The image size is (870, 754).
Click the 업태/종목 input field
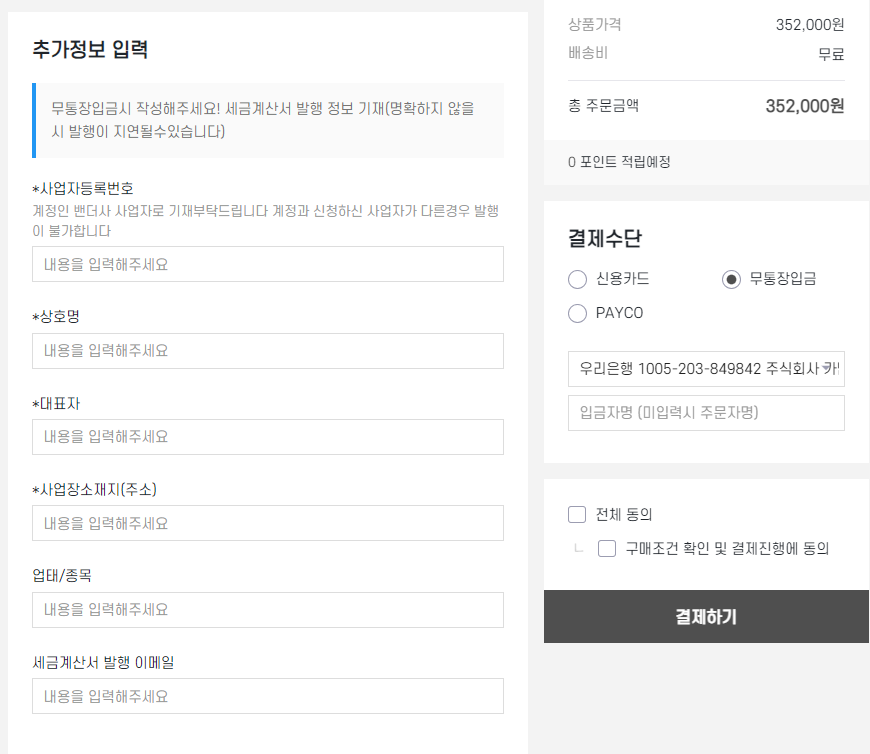[267, 610]
